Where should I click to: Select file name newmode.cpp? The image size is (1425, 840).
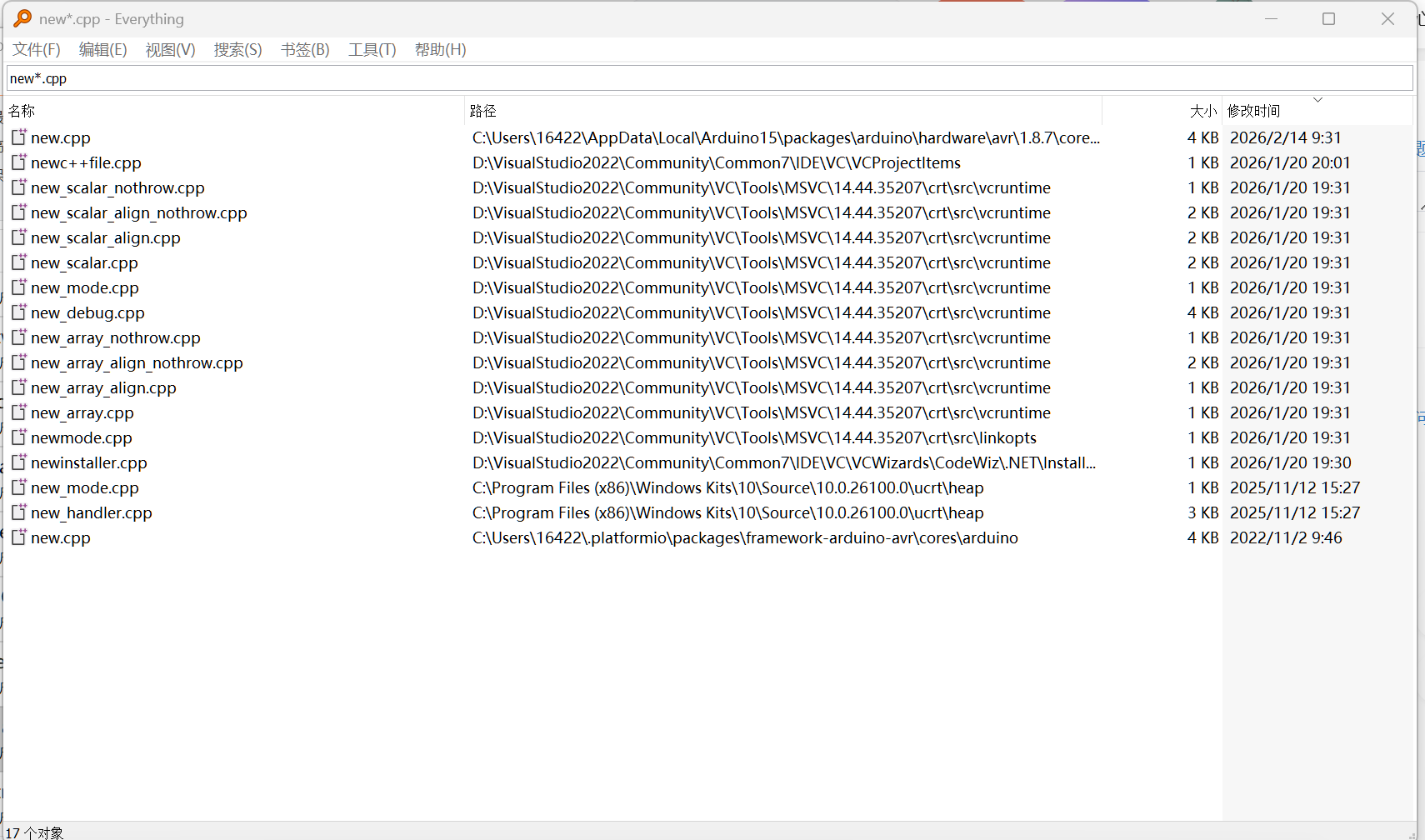click(x=82, y=437)
